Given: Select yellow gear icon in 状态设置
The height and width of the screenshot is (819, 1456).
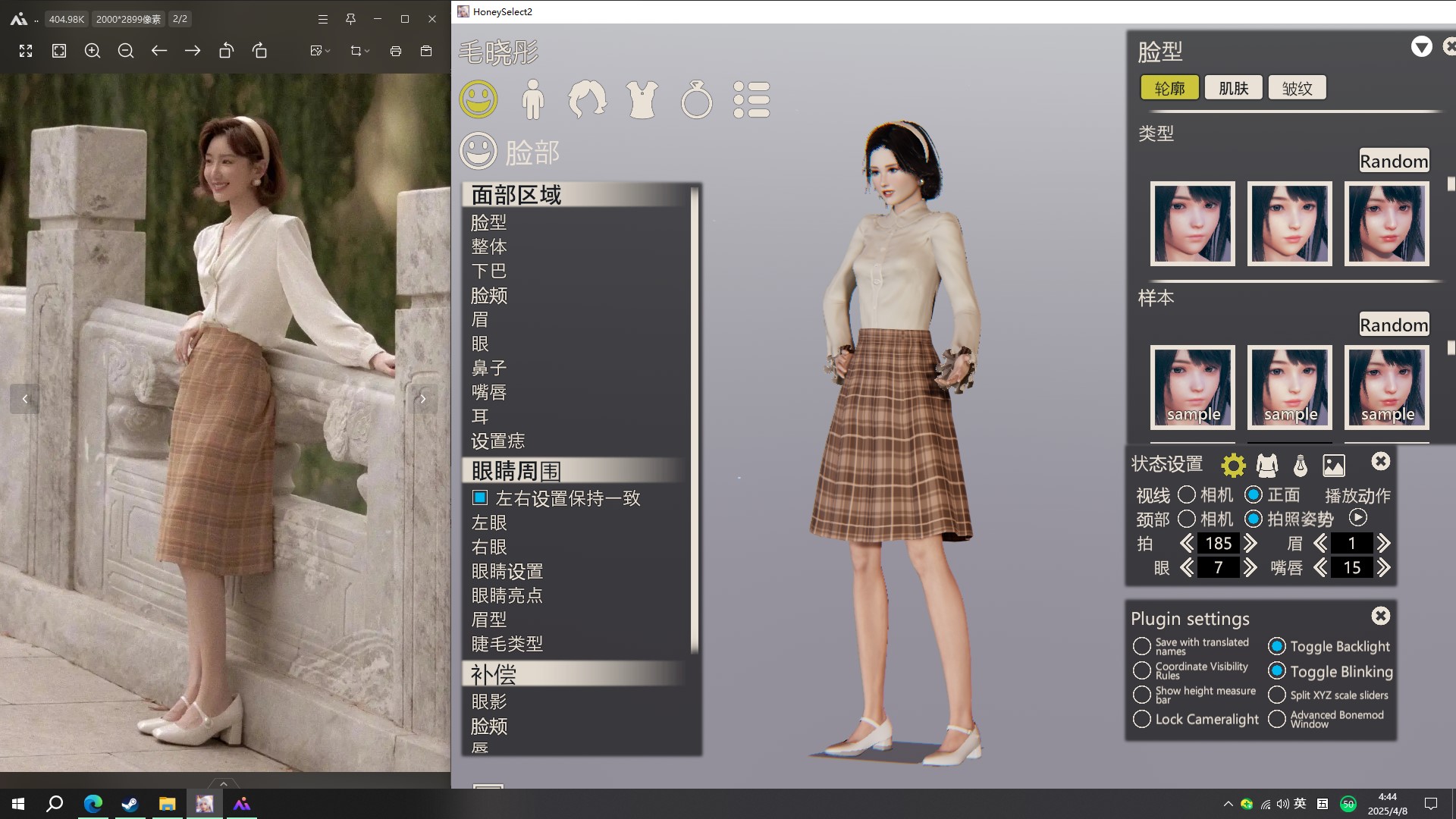Looking at the screenshot, I should [1233, 465].
